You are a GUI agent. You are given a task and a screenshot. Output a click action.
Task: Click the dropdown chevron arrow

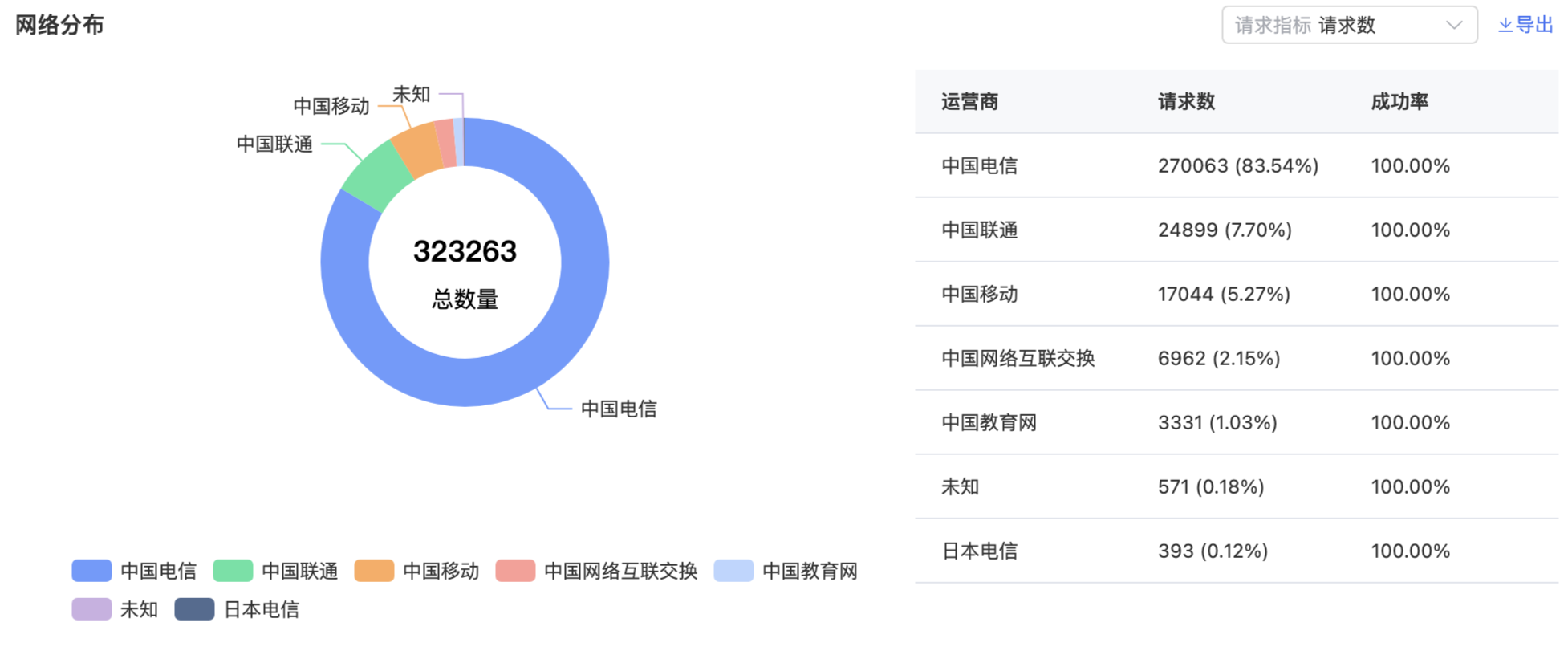click(x=1453, y=26)
